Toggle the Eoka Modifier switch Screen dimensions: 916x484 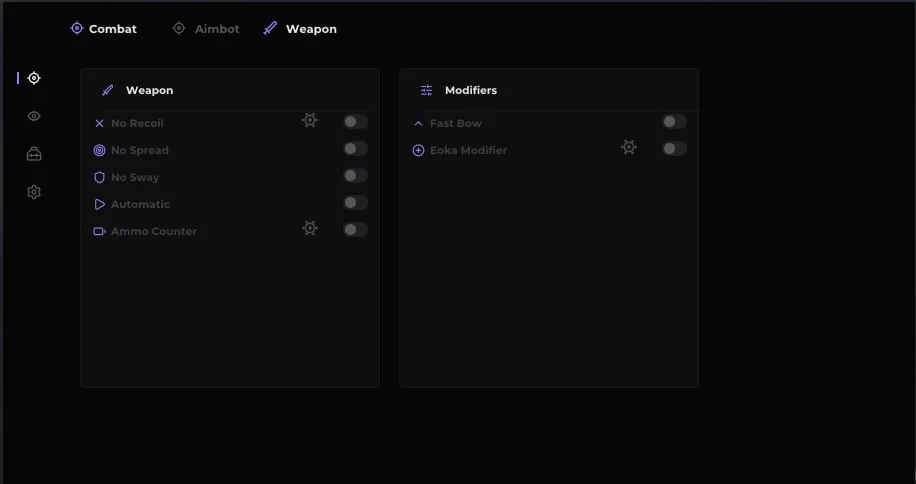pos(674,149)
